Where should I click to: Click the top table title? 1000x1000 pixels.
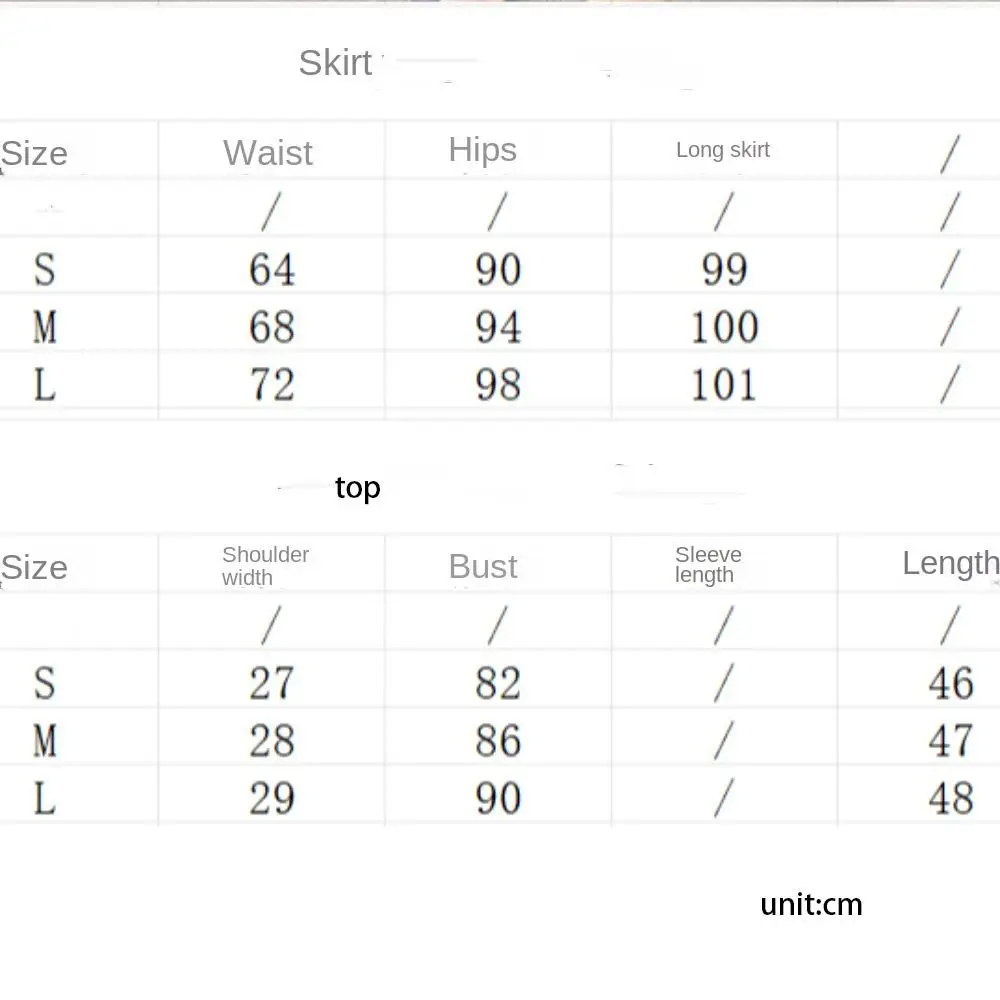click(x=358, y=488)
